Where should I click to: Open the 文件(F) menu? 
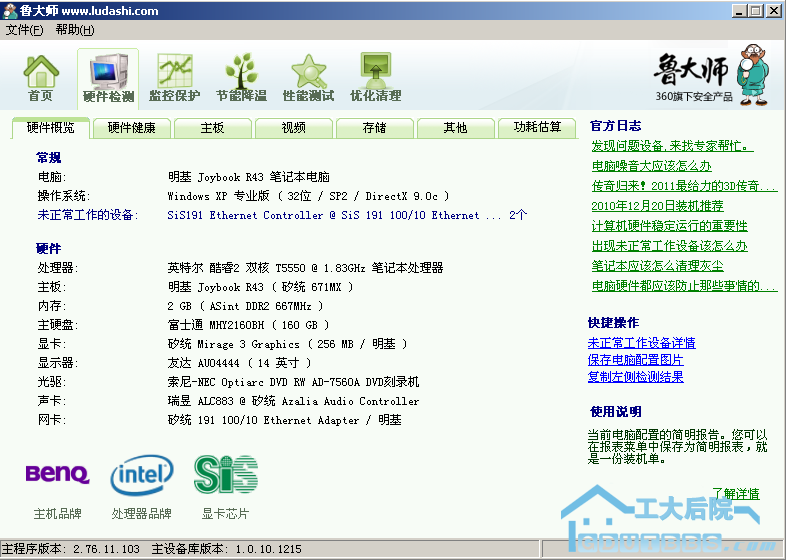tap(24, 30)
